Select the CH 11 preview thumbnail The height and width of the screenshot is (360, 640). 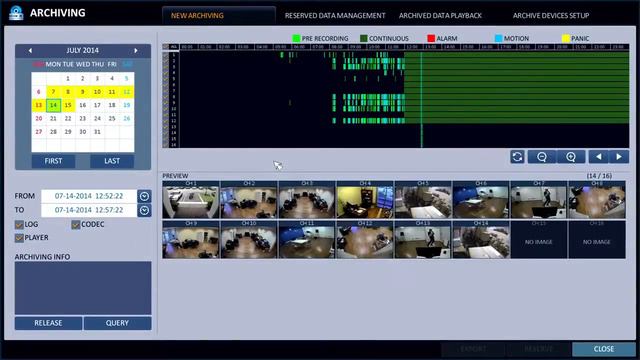coord(307,240)
